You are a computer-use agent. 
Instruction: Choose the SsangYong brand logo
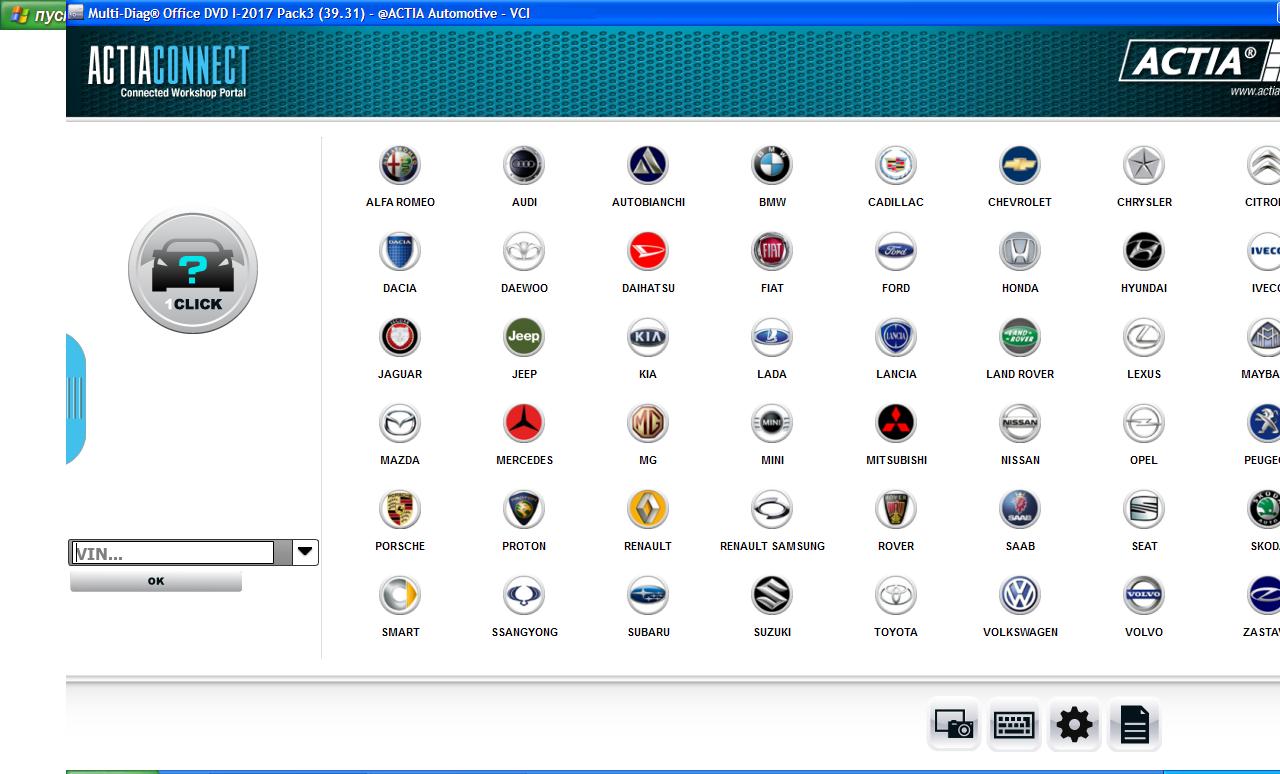[x=524, y=595]
